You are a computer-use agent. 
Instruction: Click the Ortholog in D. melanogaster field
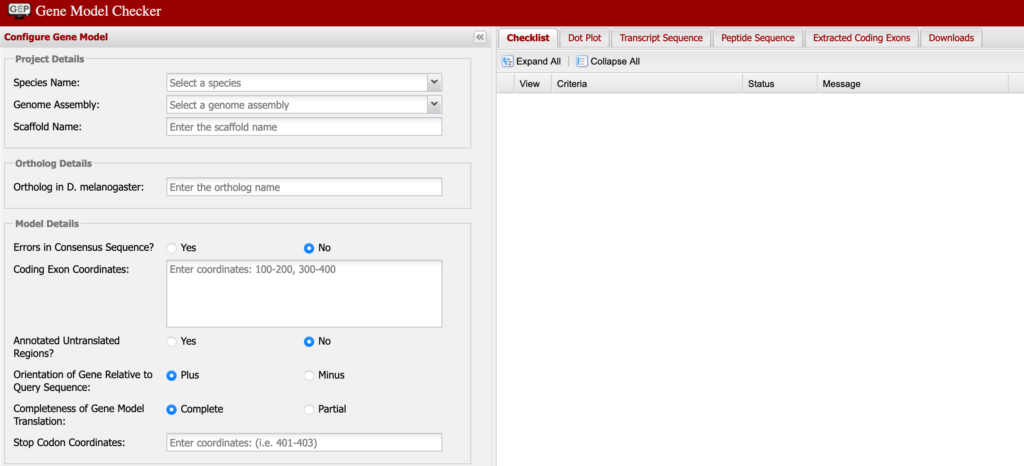click(304, 187)
